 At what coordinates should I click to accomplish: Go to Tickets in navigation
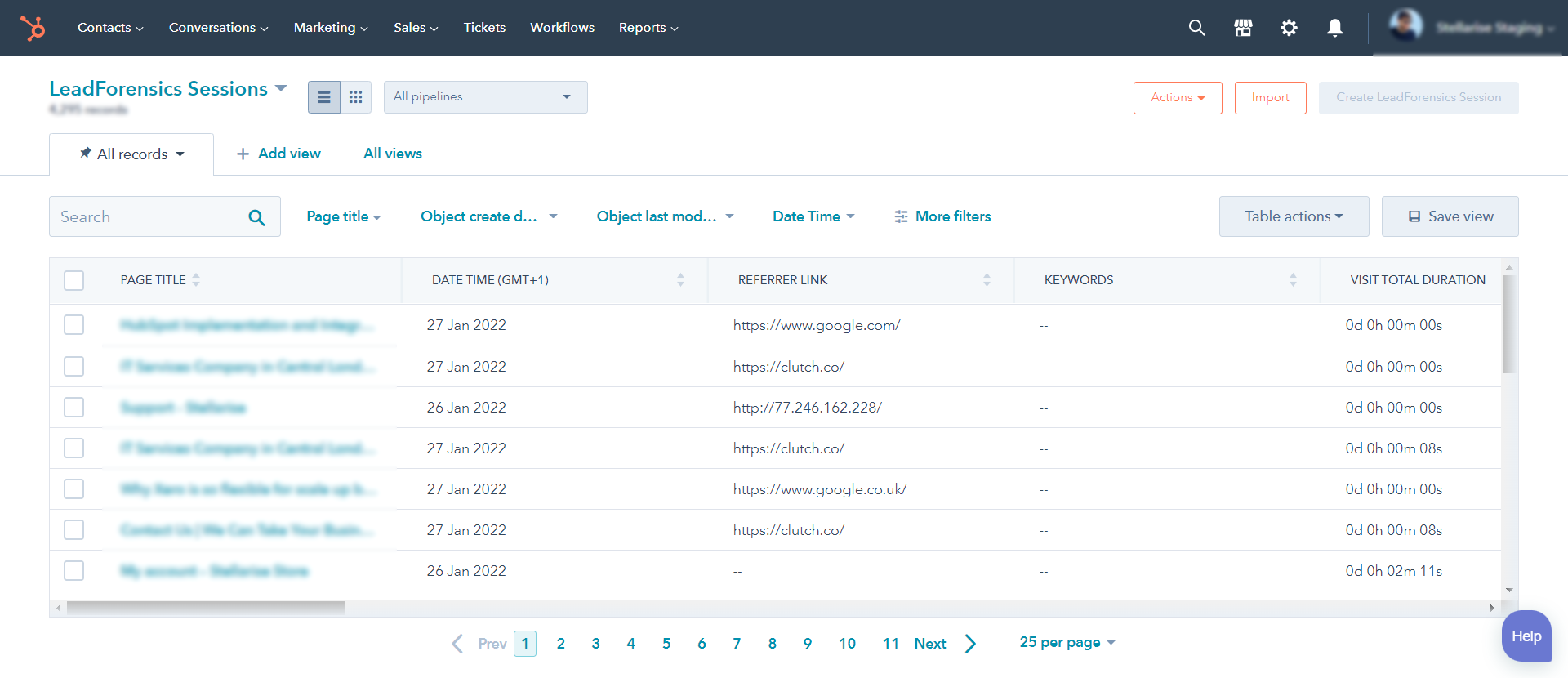pyautogui.click(x=484, y=28)
